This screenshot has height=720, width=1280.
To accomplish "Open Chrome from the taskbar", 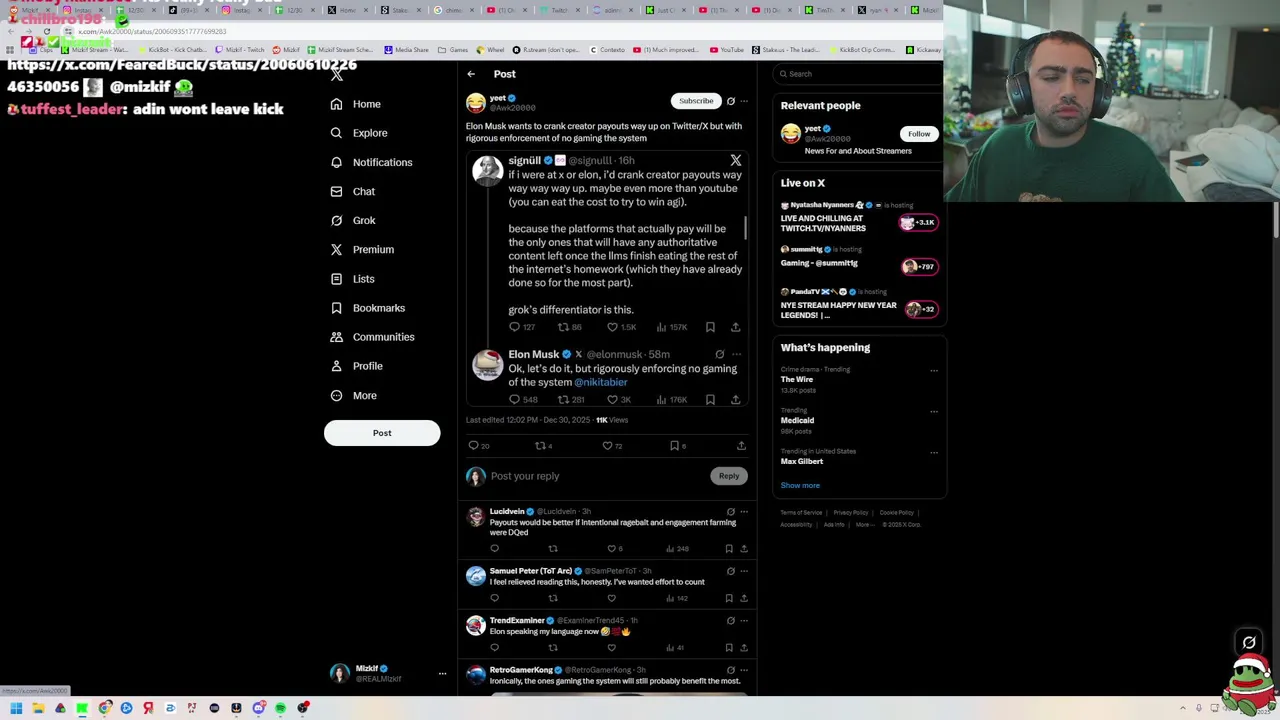I will (104, 708).
